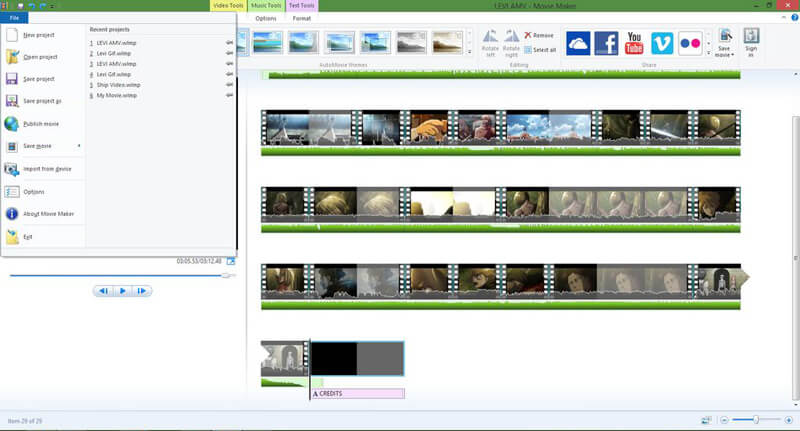Step to the next frame
This screenshot has height=431, width=800.
[x=141, y=291]
